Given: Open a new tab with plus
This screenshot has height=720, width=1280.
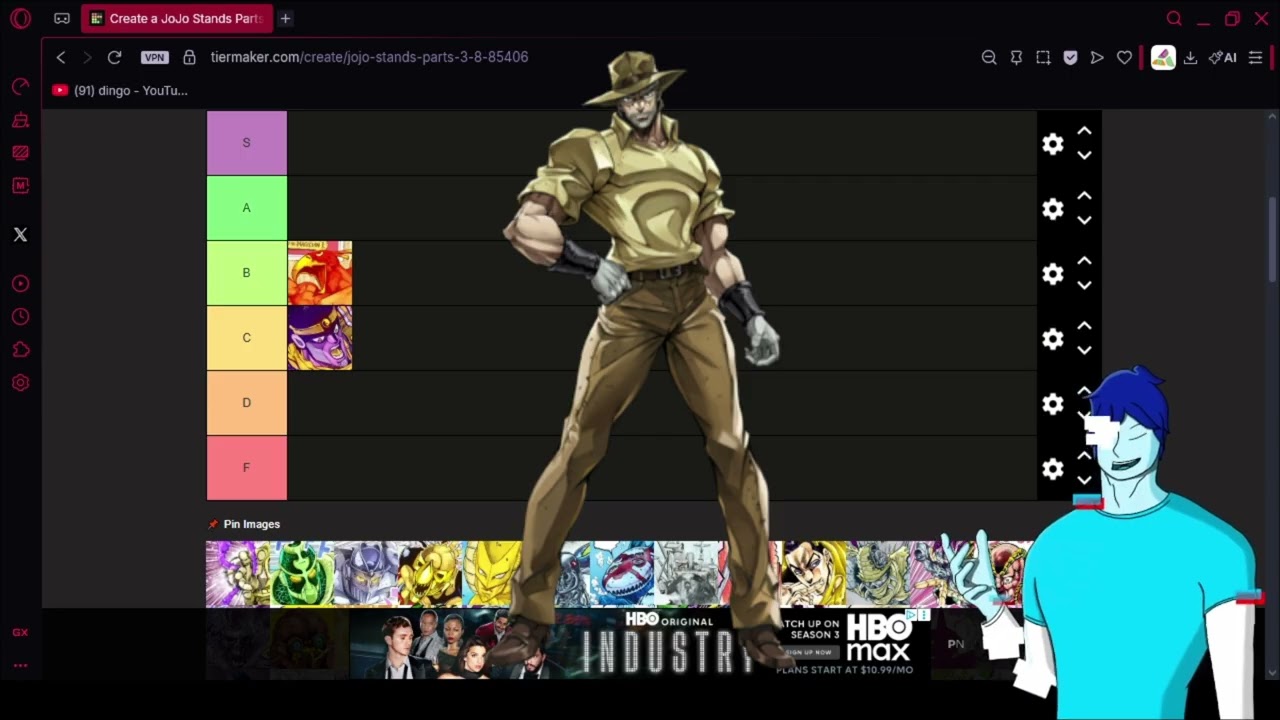Looking at the screenshot, I should (285, 18).
